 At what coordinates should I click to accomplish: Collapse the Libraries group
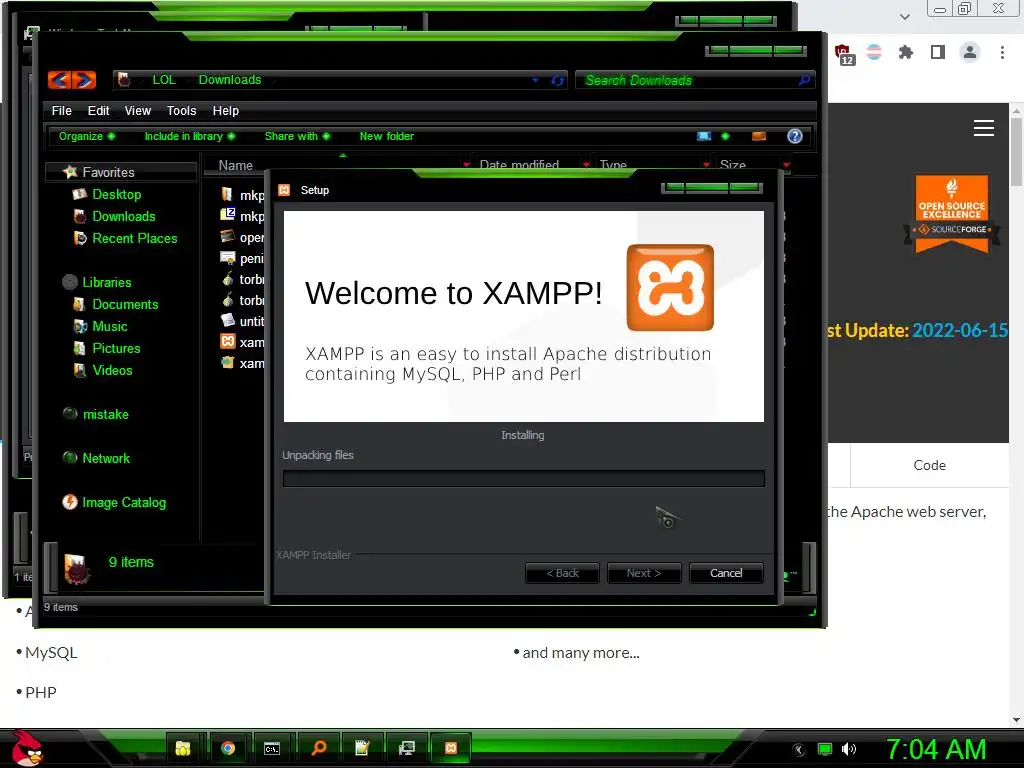pos(97,282)
